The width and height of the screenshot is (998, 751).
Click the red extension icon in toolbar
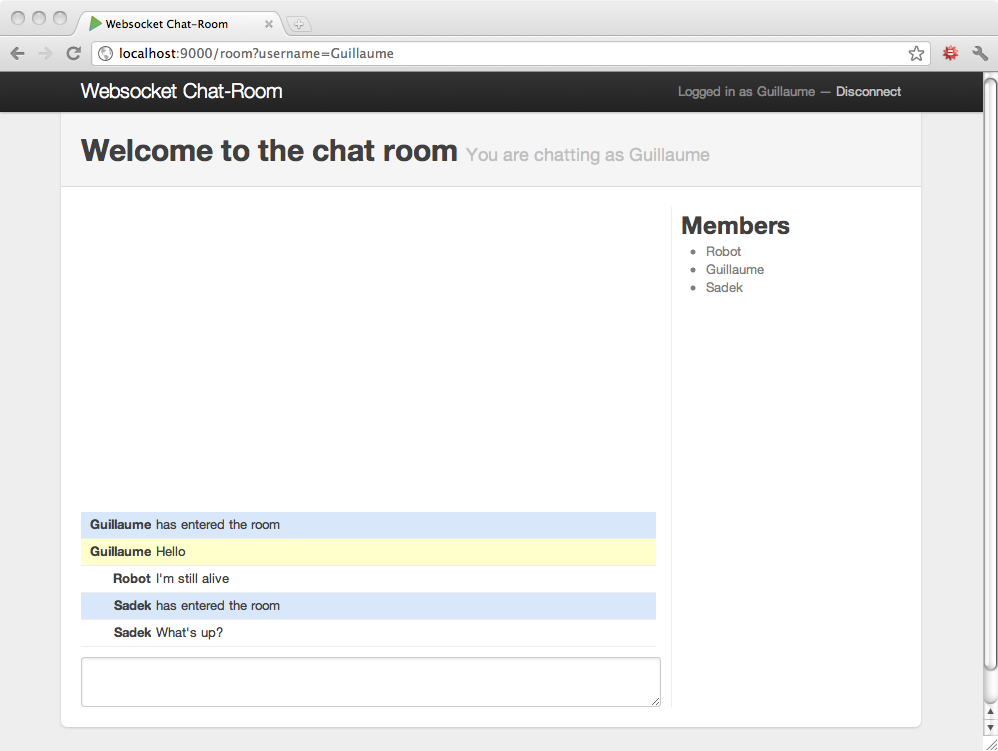pos(950,54)
